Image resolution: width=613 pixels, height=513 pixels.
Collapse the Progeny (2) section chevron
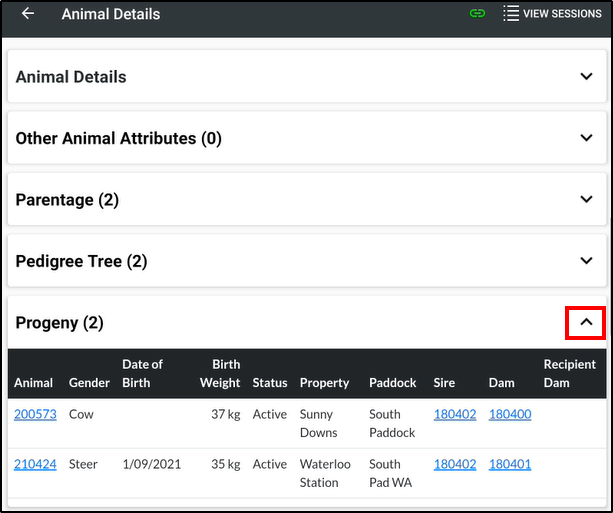[586, 322]
